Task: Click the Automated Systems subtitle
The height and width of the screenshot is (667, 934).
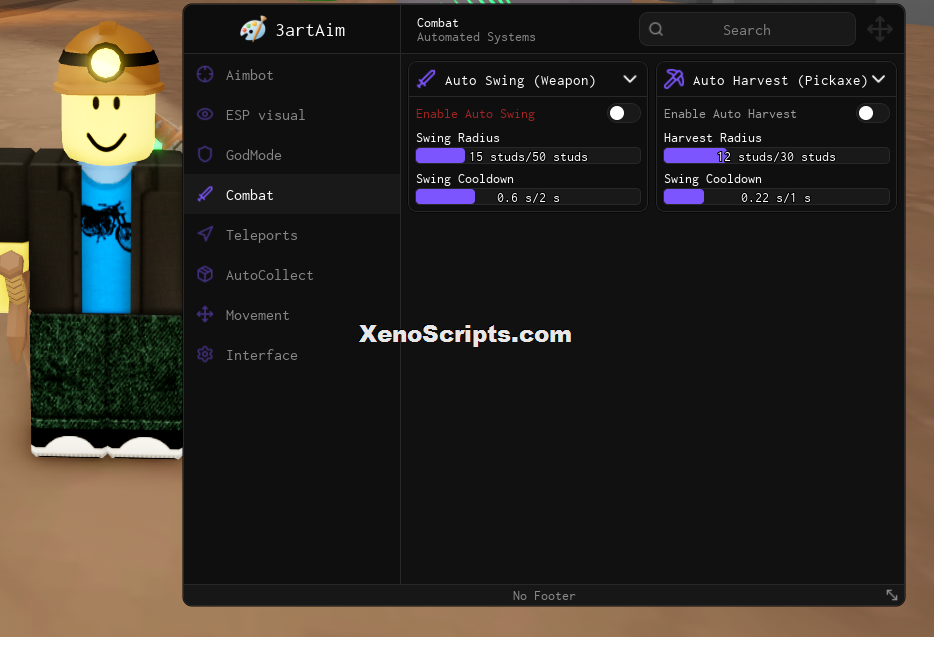Action: tap(476, 37)
